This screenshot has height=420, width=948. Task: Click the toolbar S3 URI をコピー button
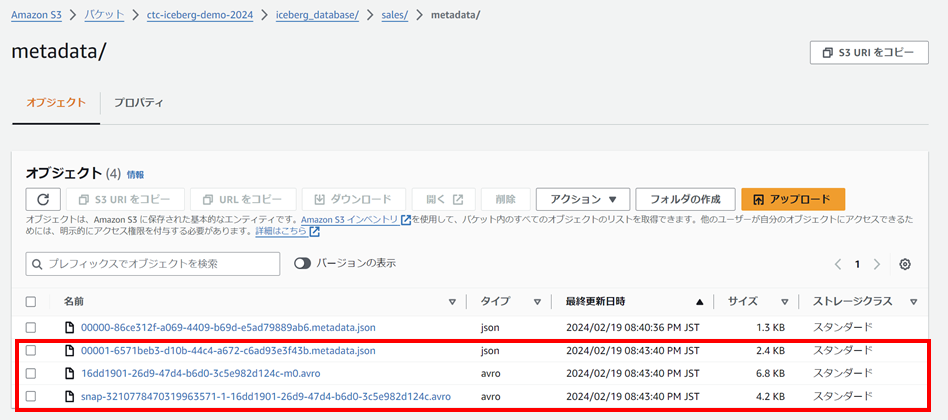pyautogui.click(x=125, y=199)
